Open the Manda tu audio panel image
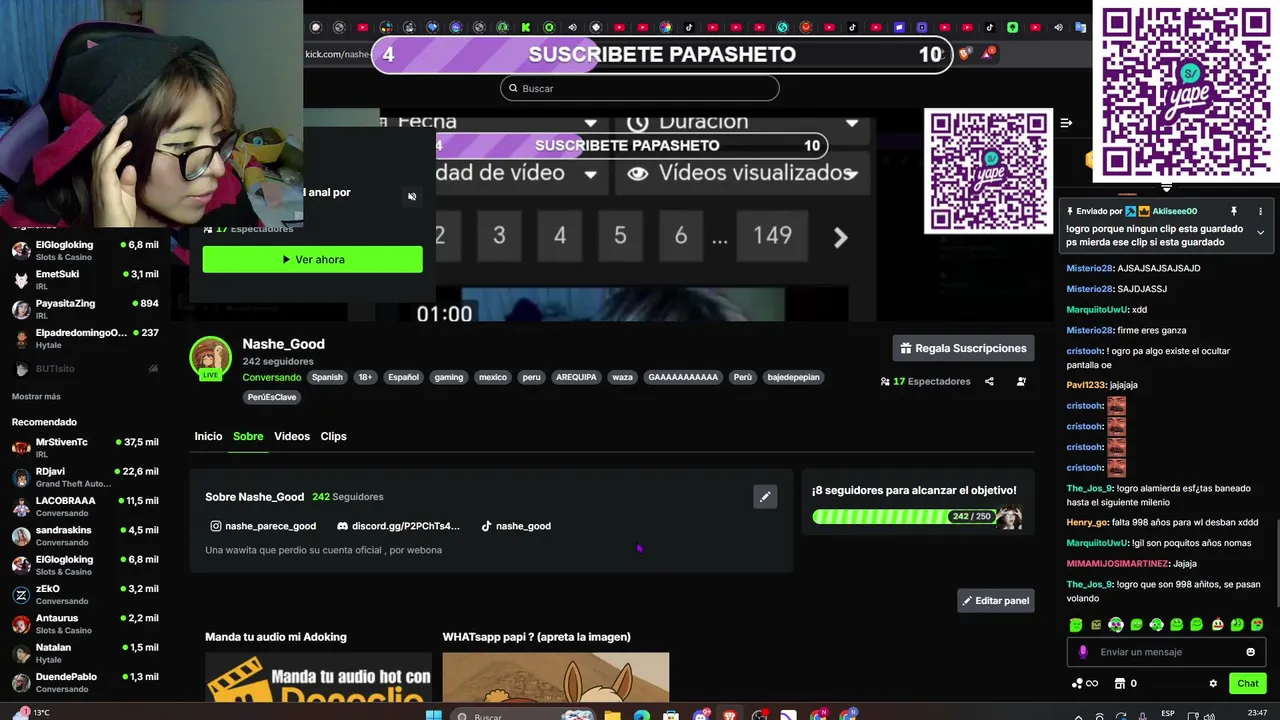 point(318,678)
